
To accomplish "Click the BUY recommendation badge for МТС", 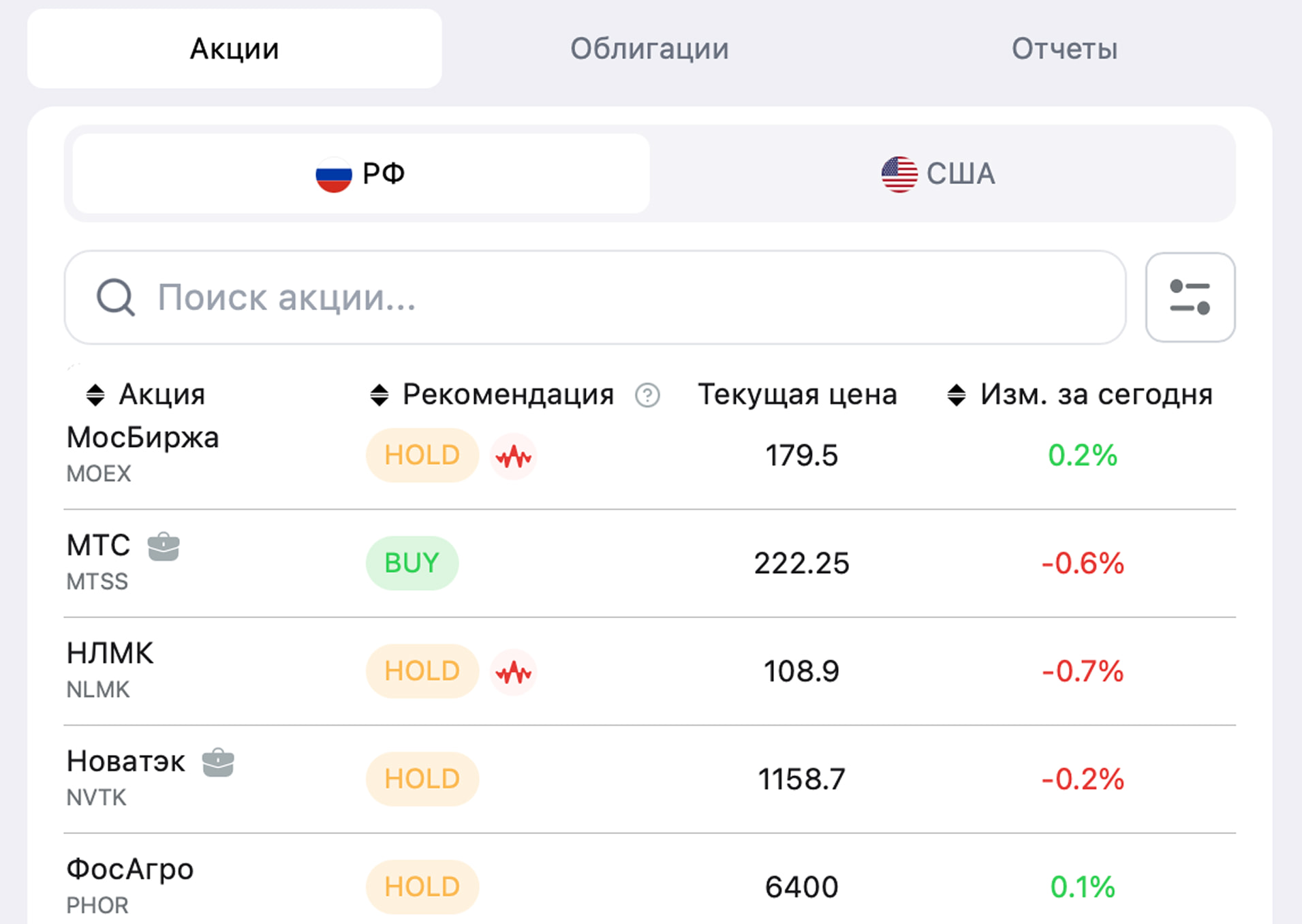I will pyautogui.click(x=412, y=563).
